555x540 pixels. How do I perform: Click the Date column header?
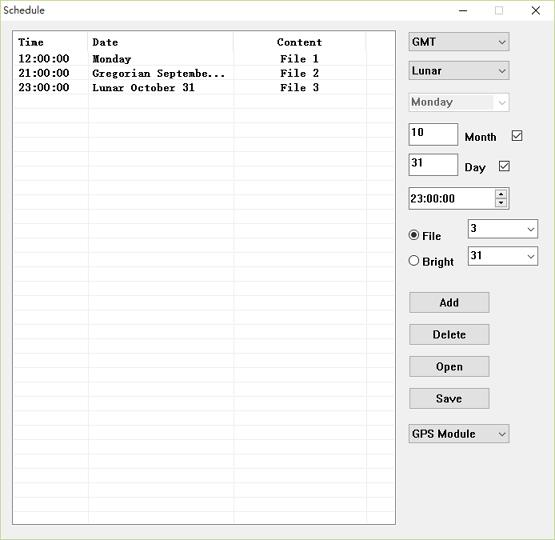[161, 42]
